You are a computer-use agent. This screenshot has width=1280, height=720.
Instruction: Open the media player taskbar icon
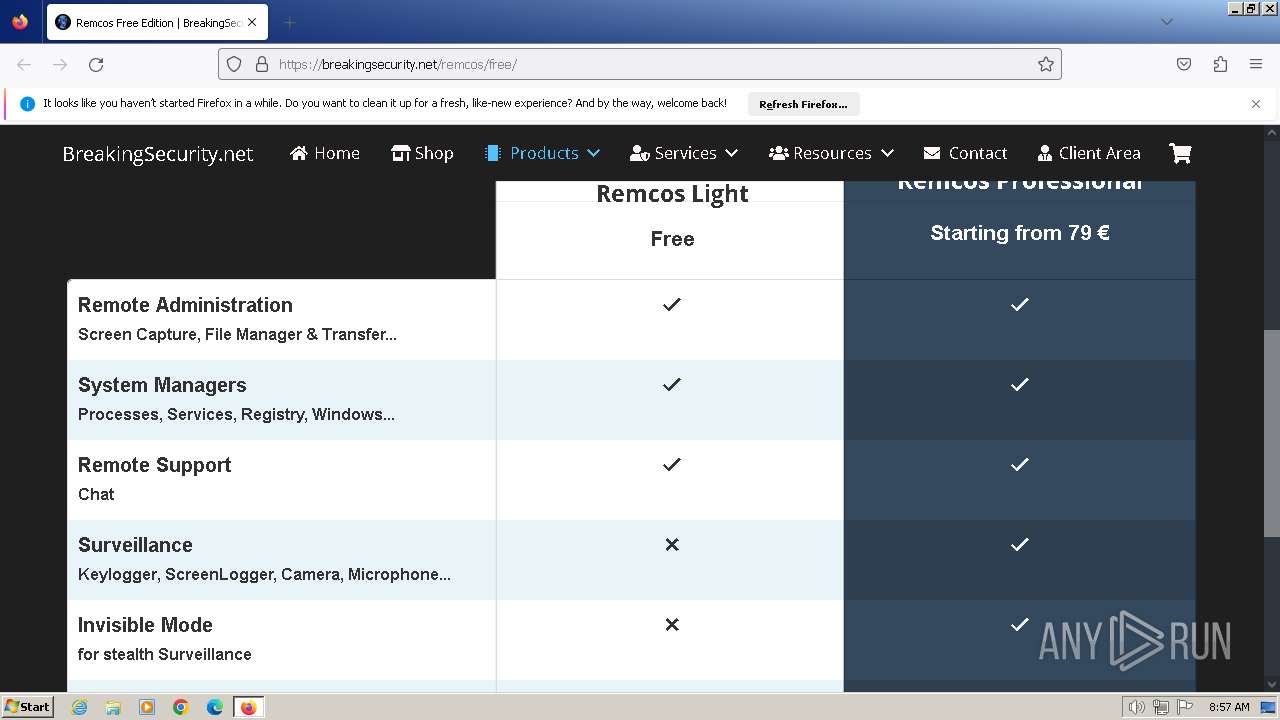[147, 707]
